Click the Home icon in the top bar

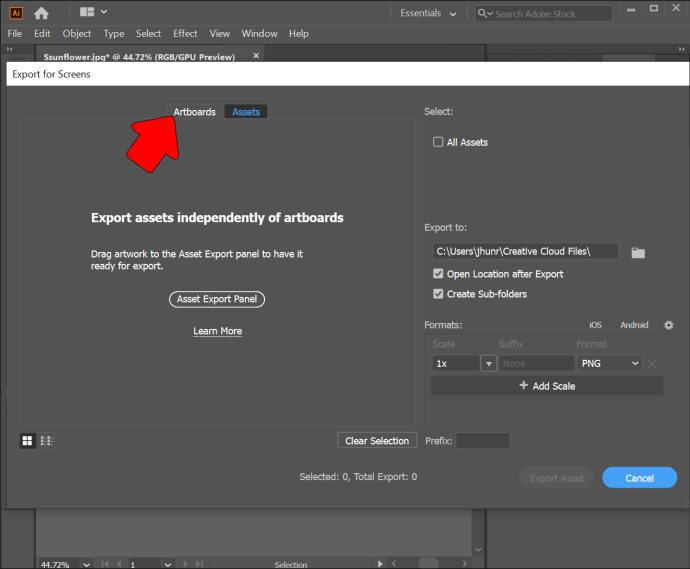tap(41, 13)
